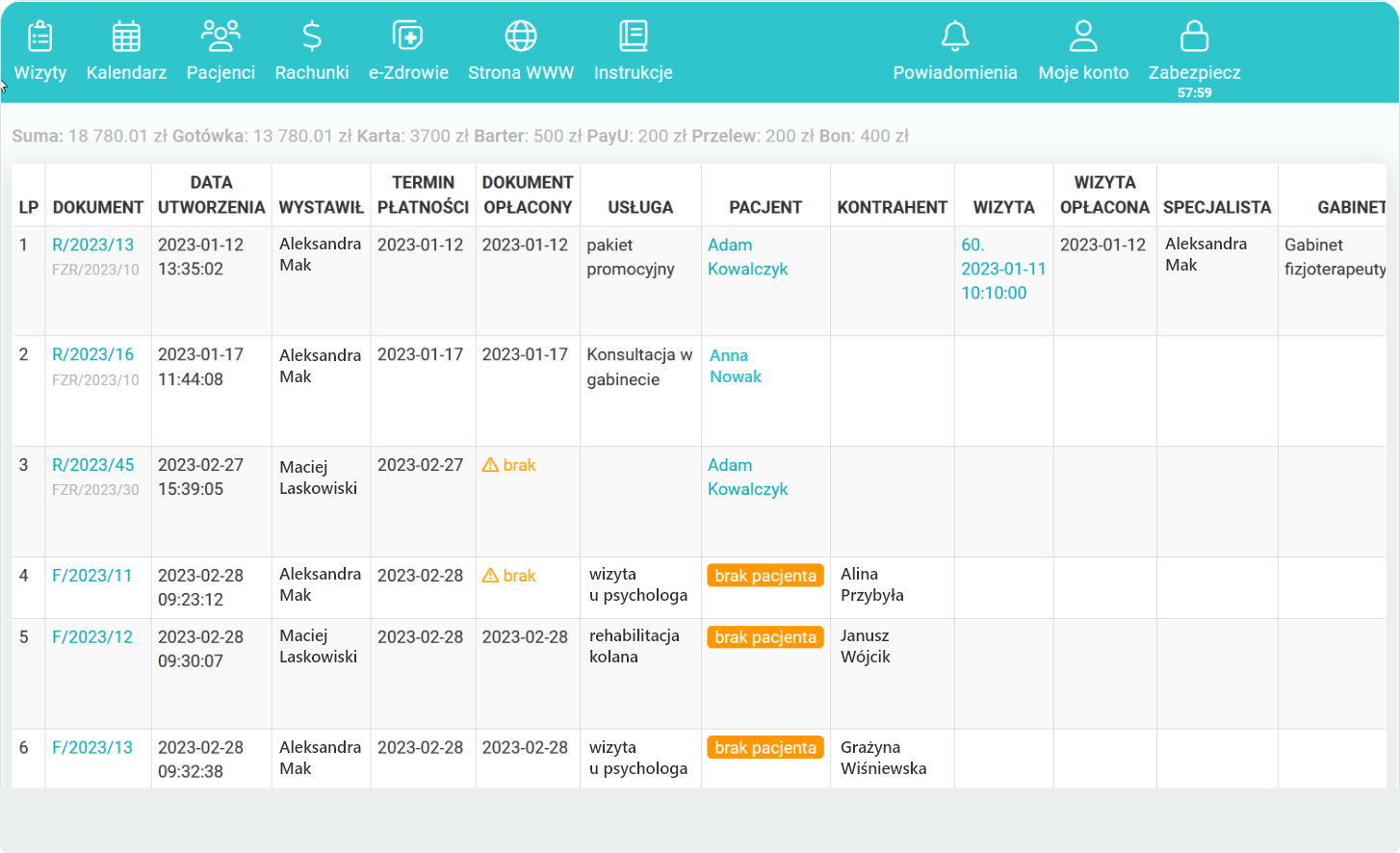The image size is (1400, 853).
Task: Click brak pacjenta badge for Grażyna Wiśniewska
Action: click(x=765, y=748)
